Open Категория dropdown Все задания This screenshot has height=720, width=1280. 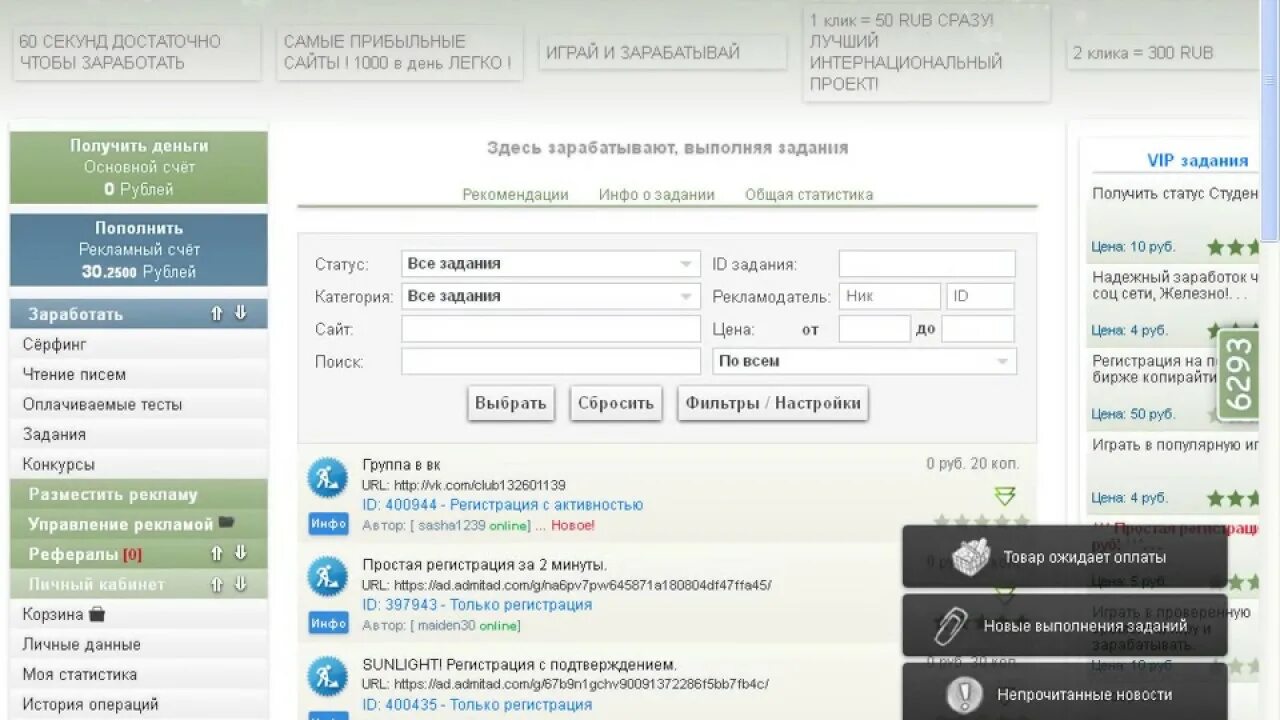pos(551,296)
